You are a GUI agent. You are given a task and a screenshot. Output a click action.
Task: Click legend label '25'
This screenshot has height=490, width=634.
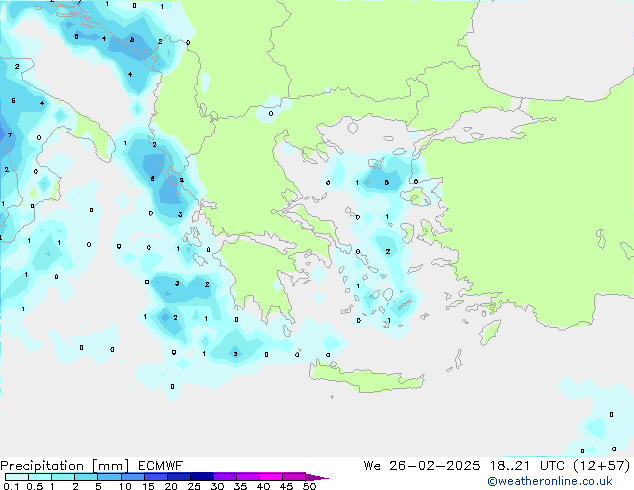pyautogui.click(x=194, y=486)
